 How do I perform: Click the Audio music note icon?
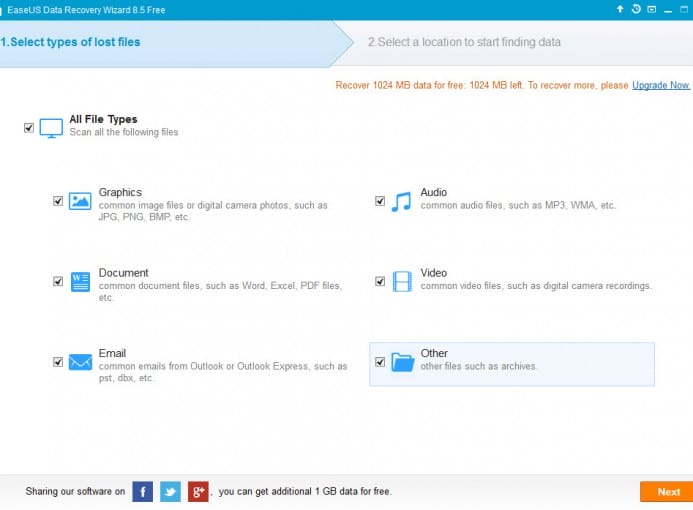[x=401, y=202]
